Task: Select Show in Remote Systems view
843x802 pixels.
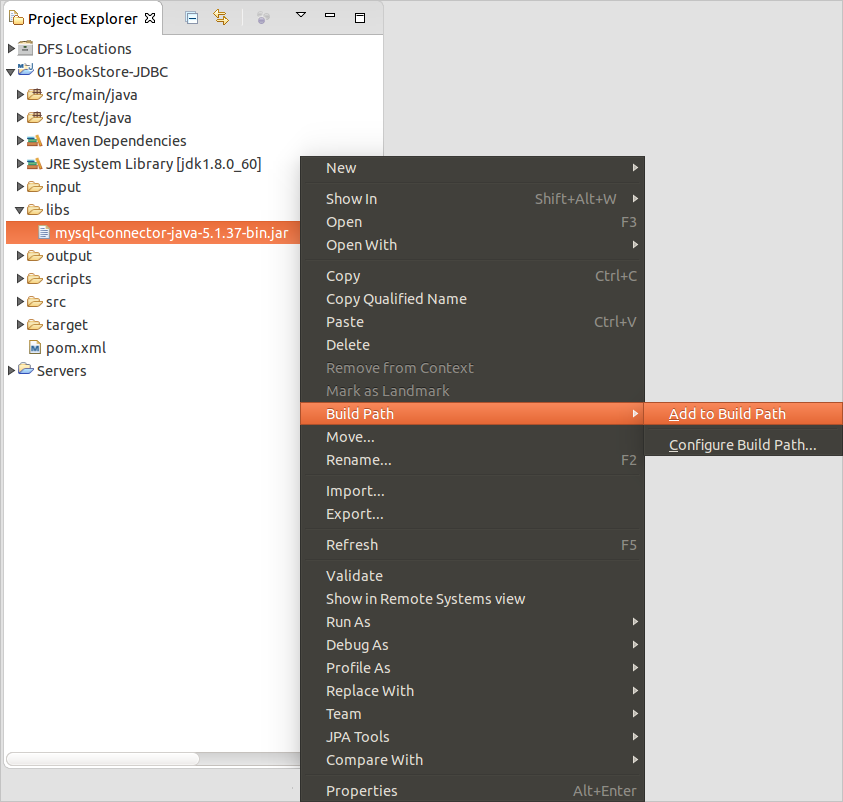Action: [x=473, y=599]
